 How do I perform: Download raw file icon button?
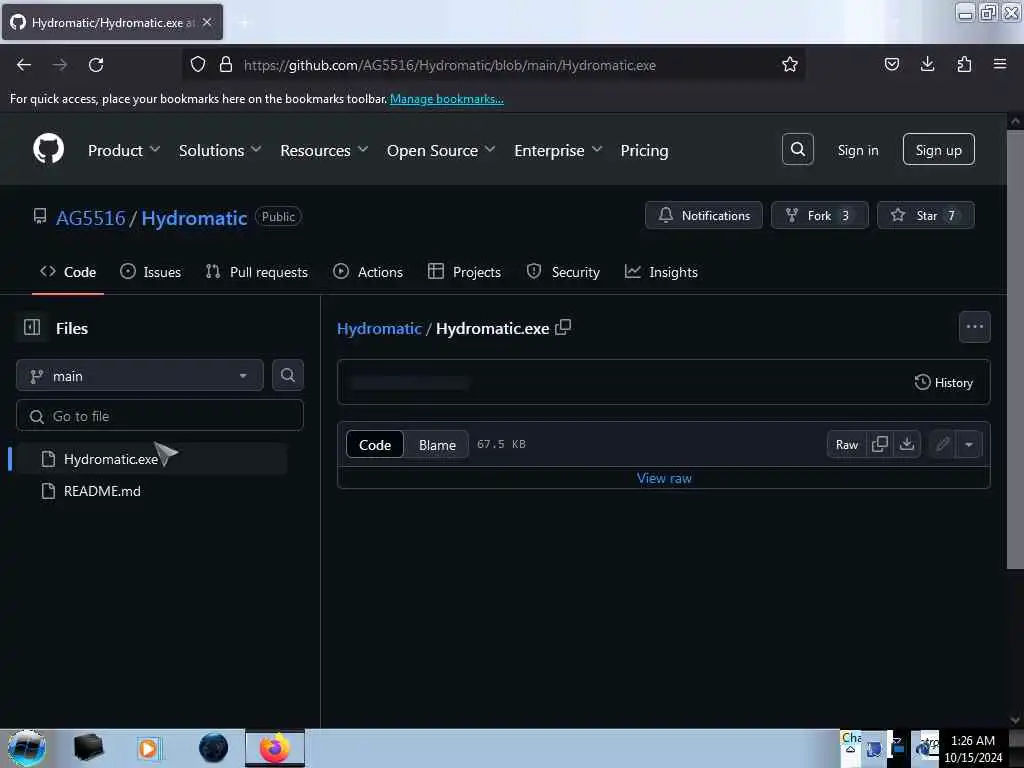[906, 444]
